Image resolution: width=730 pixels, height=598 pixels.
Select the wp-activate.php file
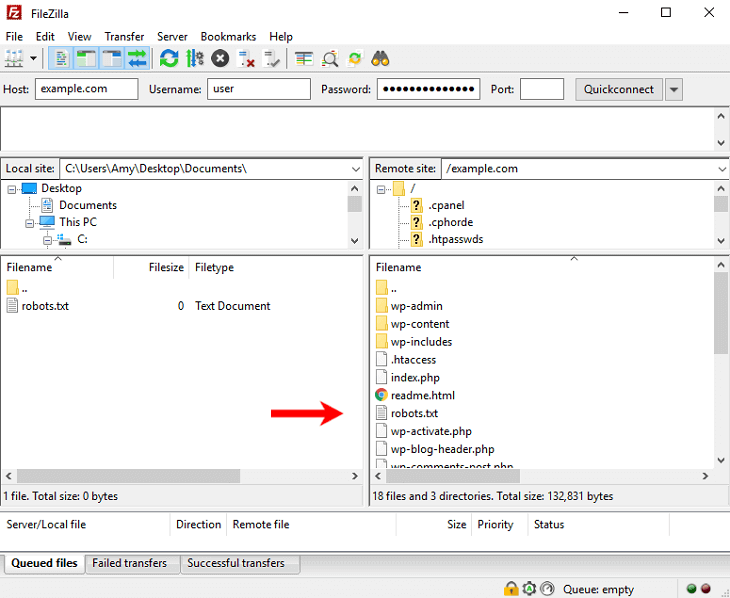[x=431, y=431]
